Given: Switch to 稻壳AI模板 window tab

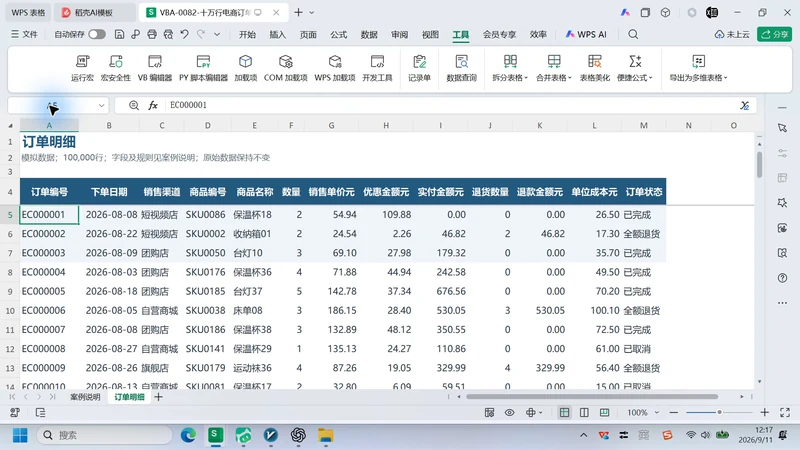Looking at the screenshot, I should coord(94,12).
